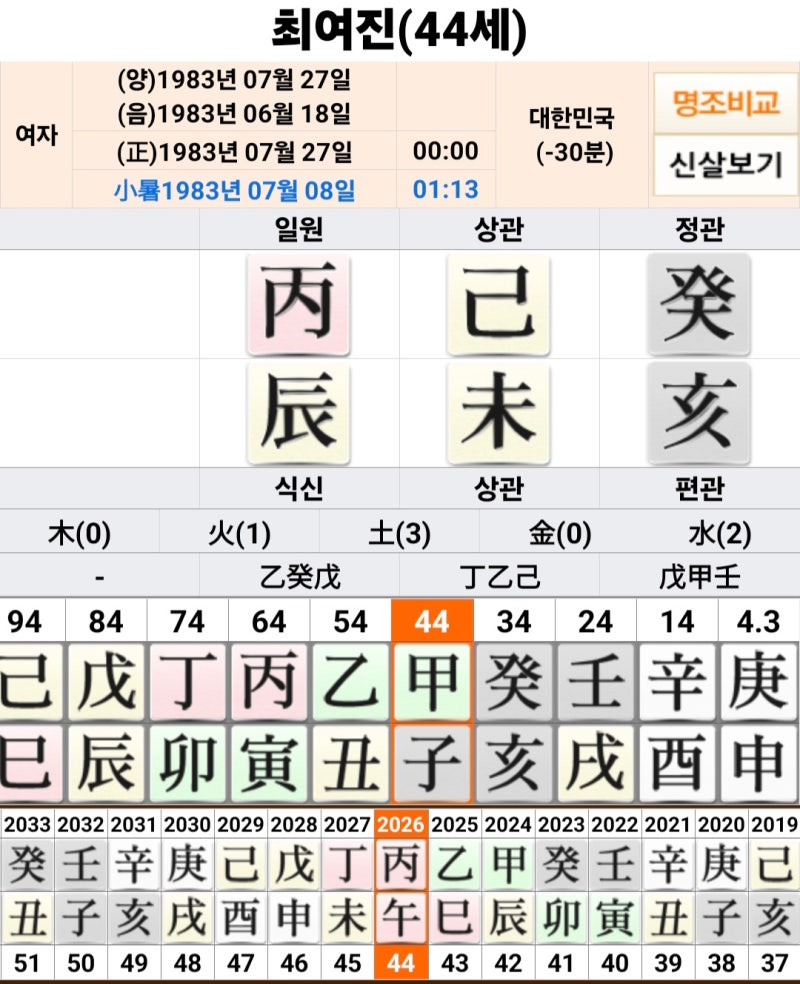Image resolution: width=800 pixels, height=984 pixels.
Task: Click the 정관 label
Action: click(700, 229)
